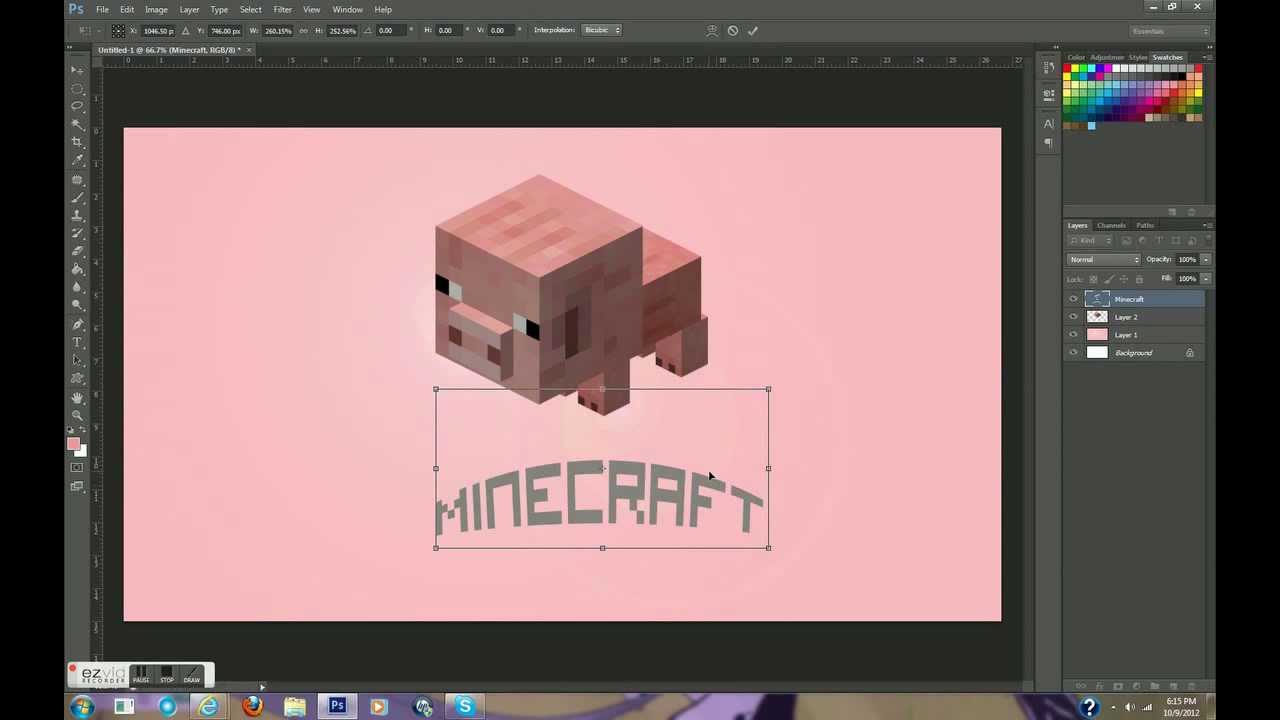Screen dimensions: 1280x720
Task: Select the Type tool
Action: click(x=77, y=342)
